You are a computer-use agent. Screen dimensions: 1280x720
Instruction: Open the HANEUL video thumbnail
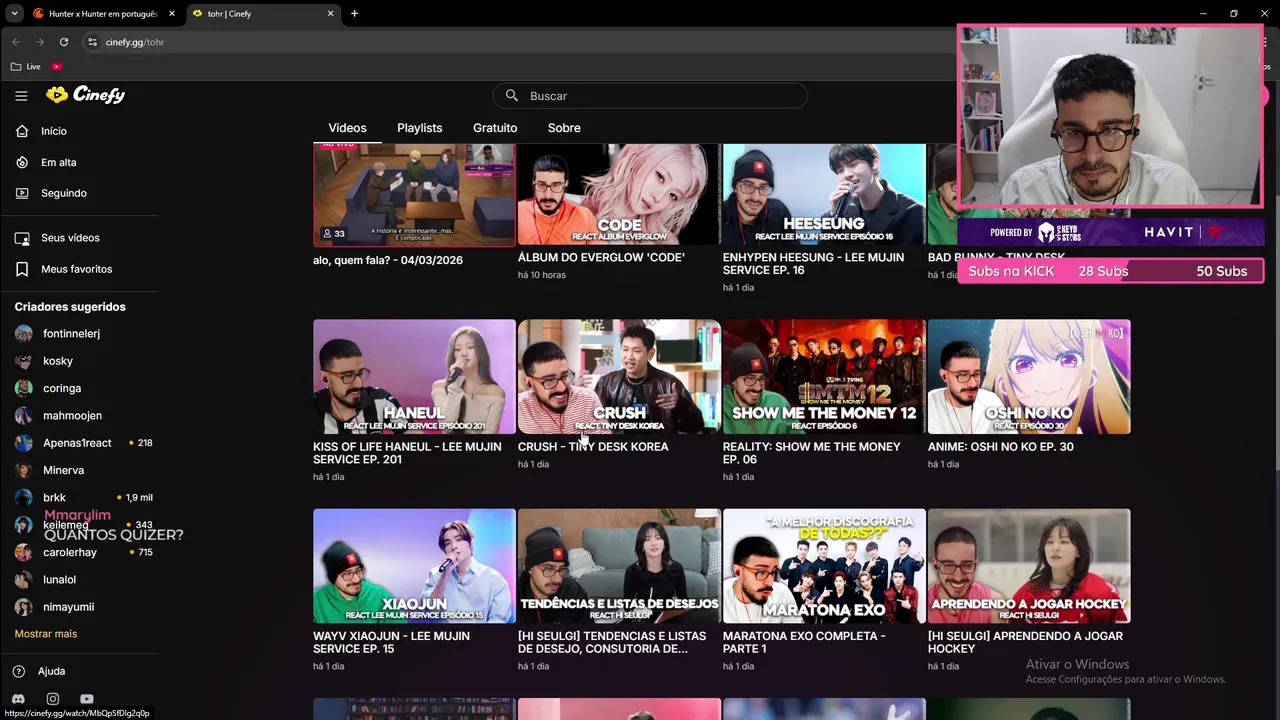(414, 377)
